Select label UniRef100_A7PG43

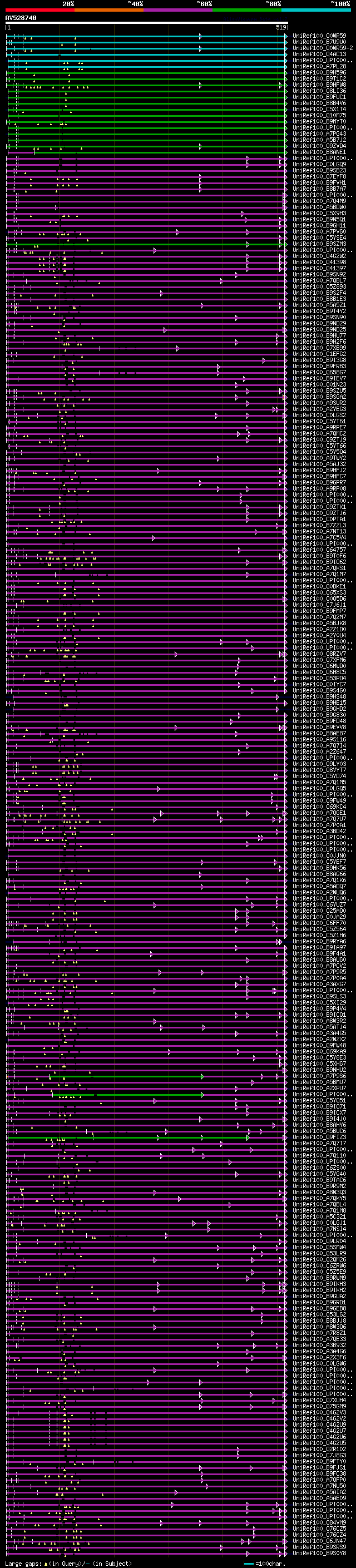pos(319,134)
